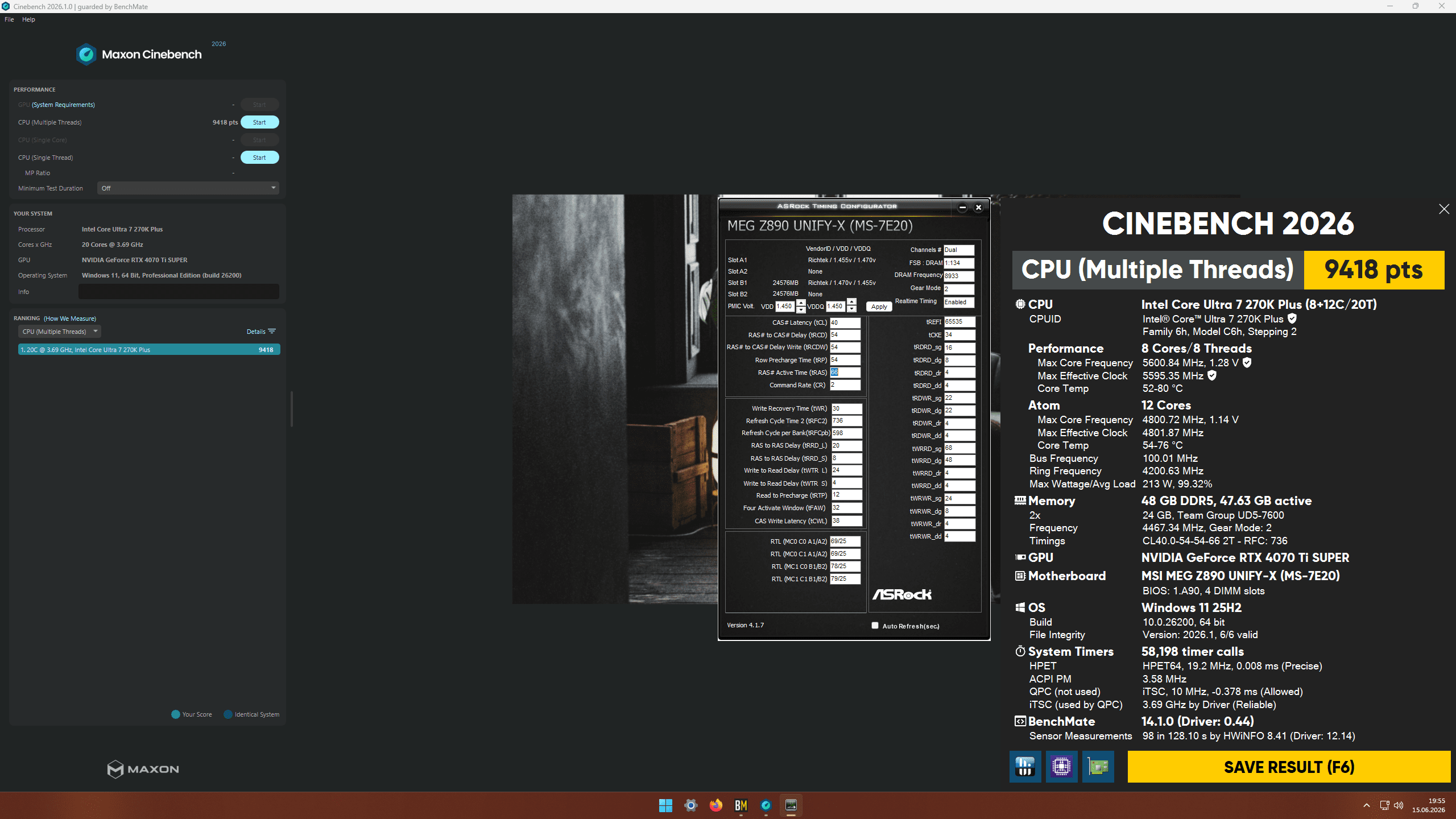Click Apply in the Timing Configurator
The width and height of the screenshot is (1456, 819).
tap(879, 307)
